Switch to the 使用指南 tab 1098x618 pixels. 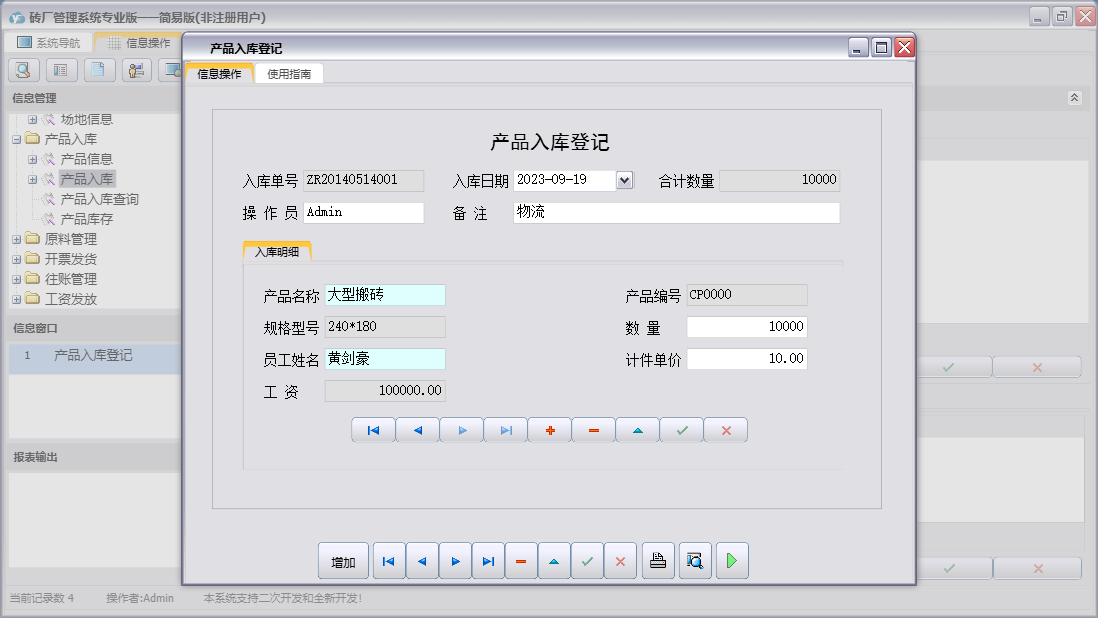(290, 72)
